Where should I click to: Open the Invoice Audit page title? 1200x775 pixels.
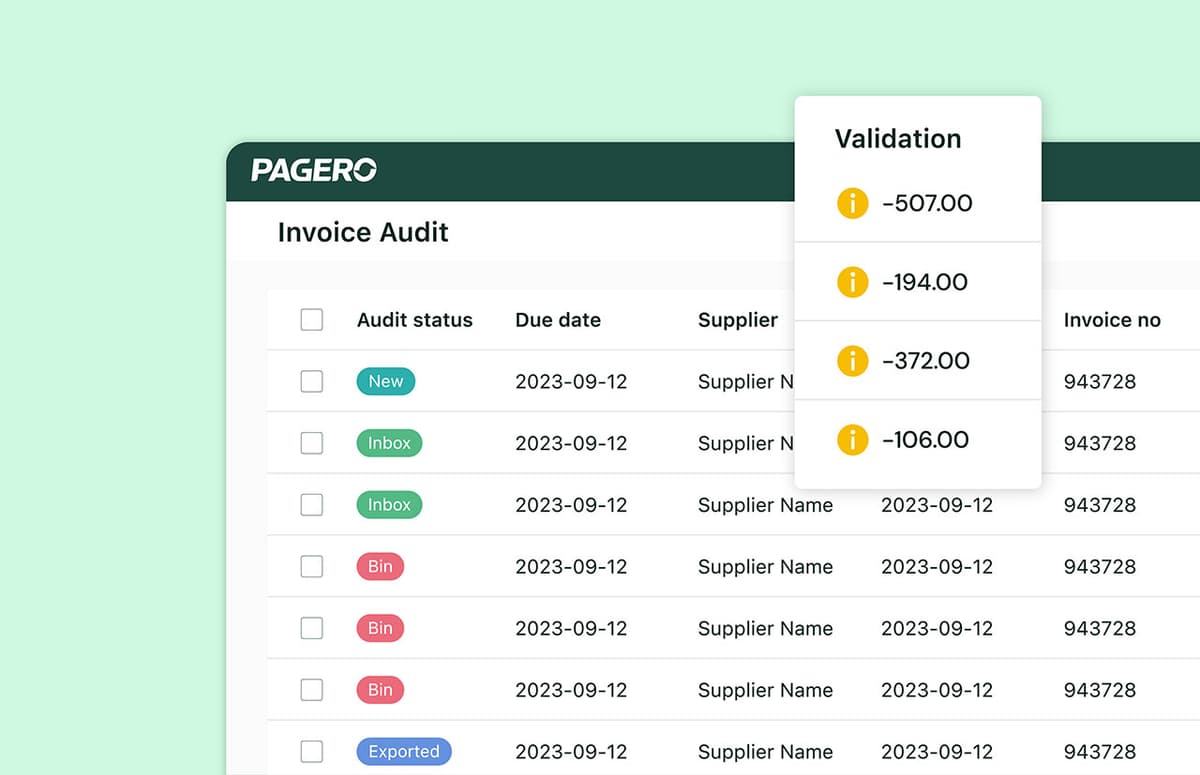click(x=362, y=232)
